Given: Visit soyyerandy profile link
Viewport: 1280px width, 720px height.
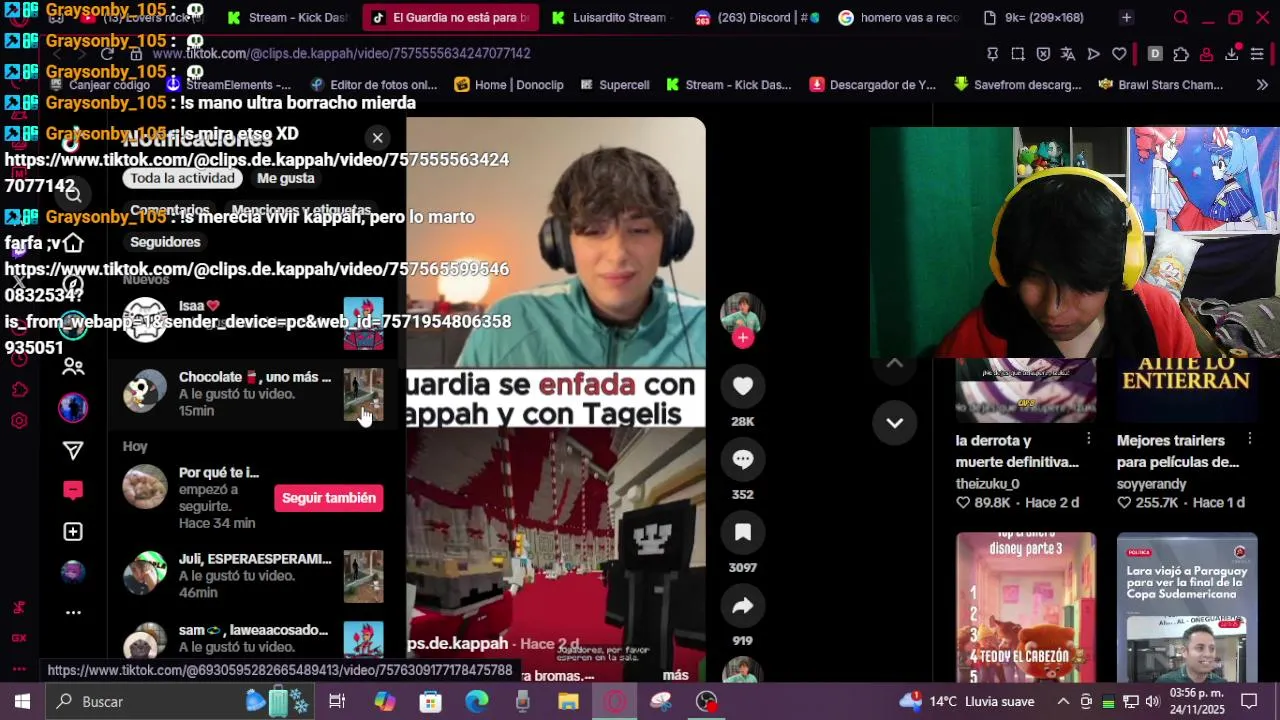Looking at the screenshot, I should coord(1151,484).
